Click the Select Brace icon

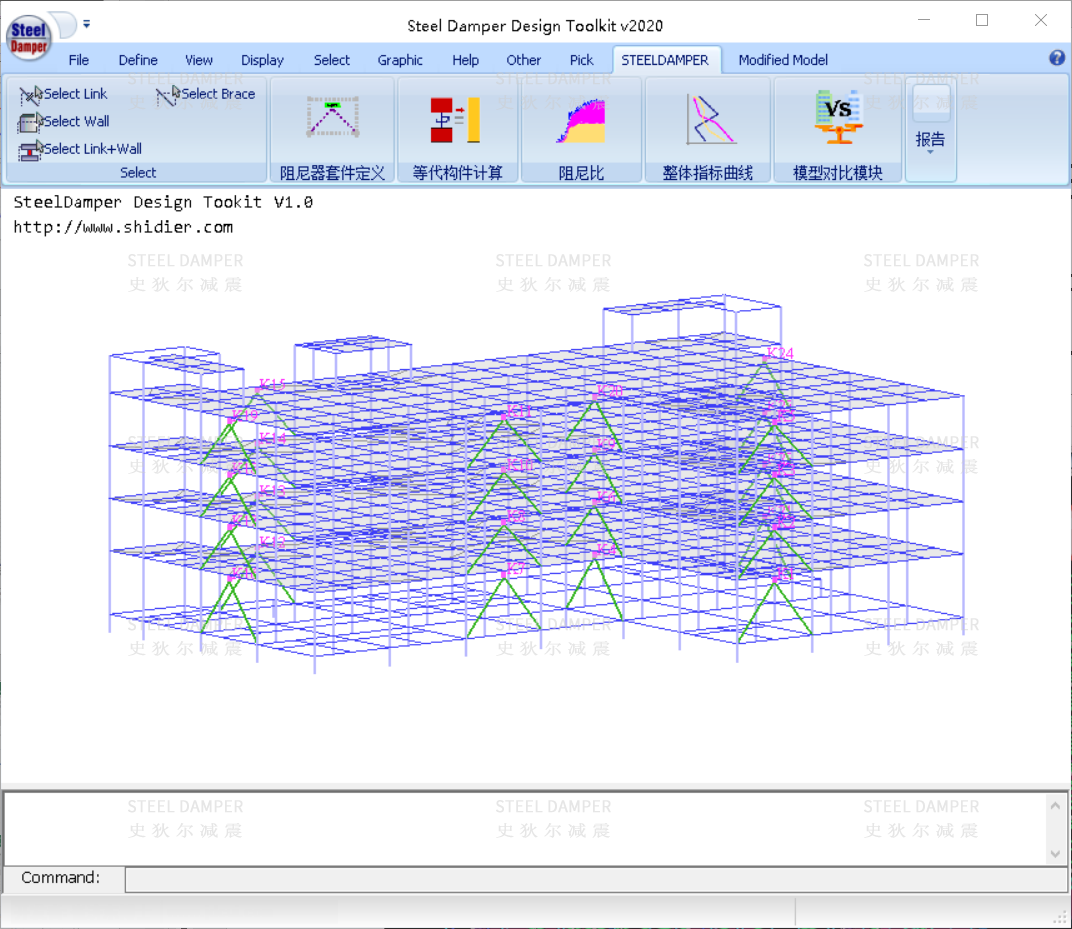point(168,95)
